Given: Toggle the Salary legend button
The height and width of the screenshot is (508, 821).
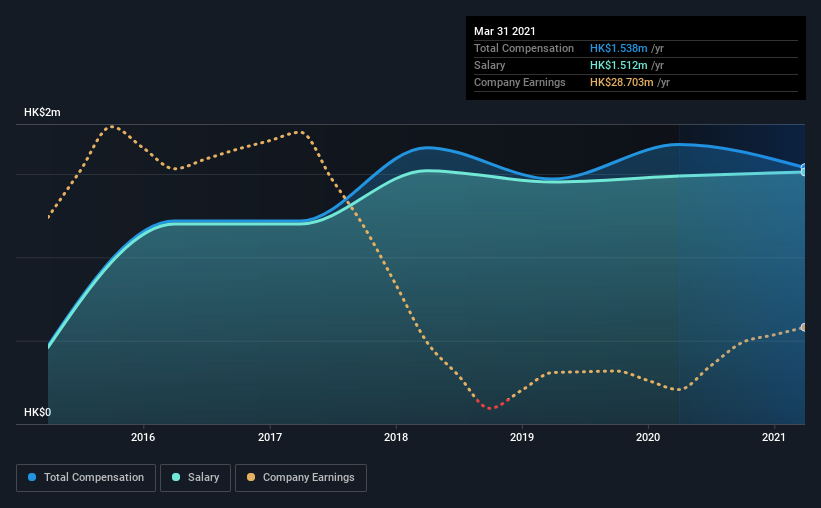Looking at the screenshot, I should pos(195,478).
